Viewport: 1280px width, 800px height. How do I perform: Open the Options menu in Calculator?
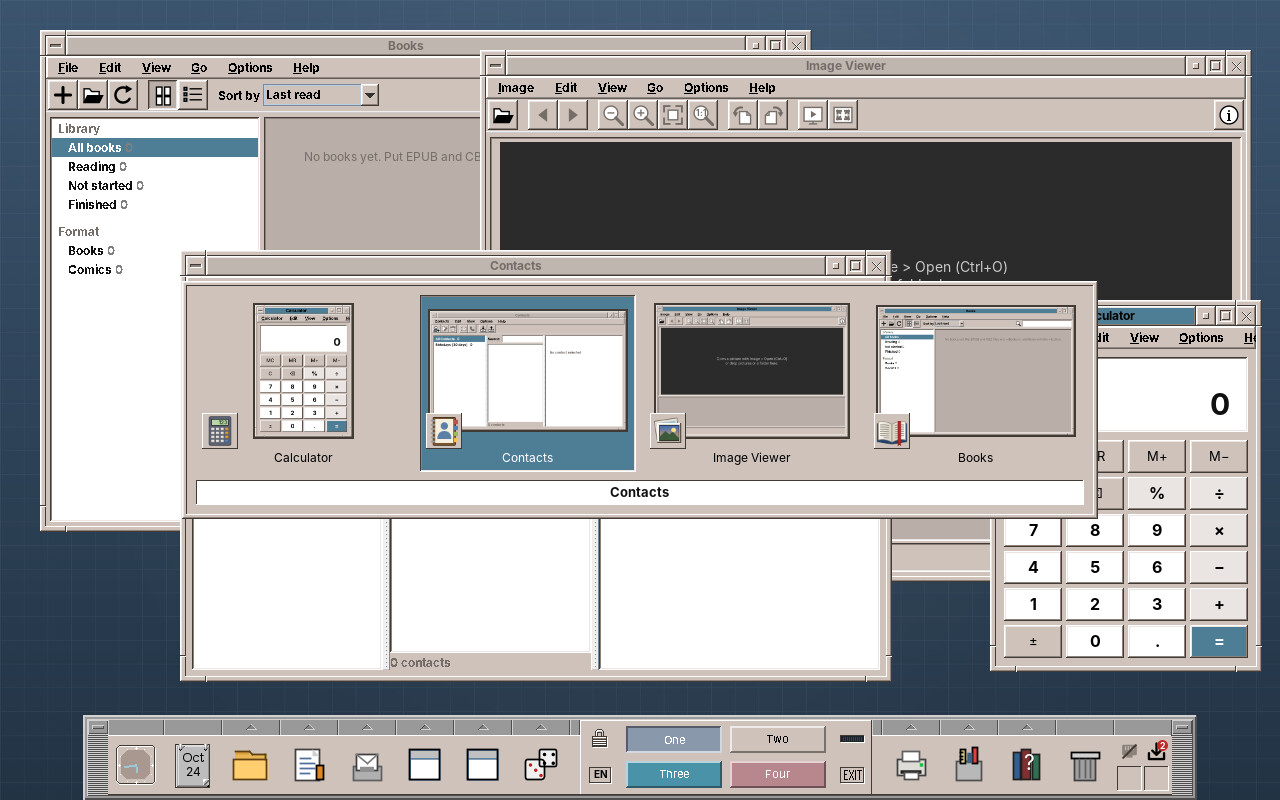[1201, 338]
